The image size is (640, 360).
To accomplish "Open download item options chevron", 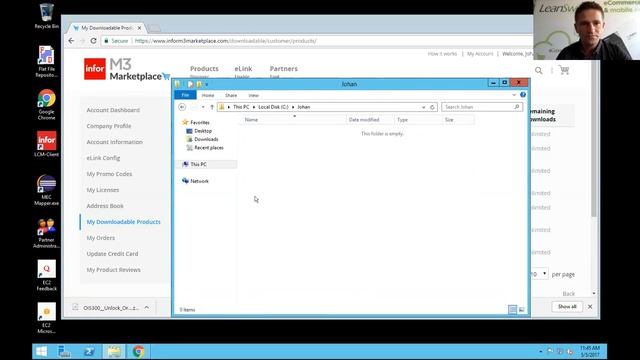I will [147, 307].
